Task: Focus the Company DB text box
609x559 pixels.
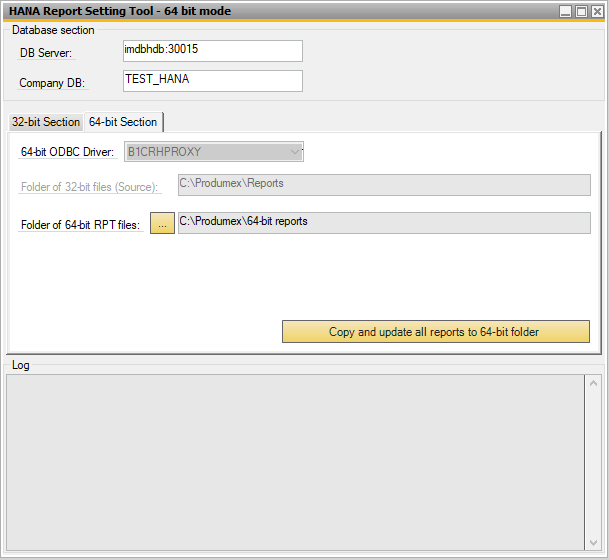Action: point(212,81)
